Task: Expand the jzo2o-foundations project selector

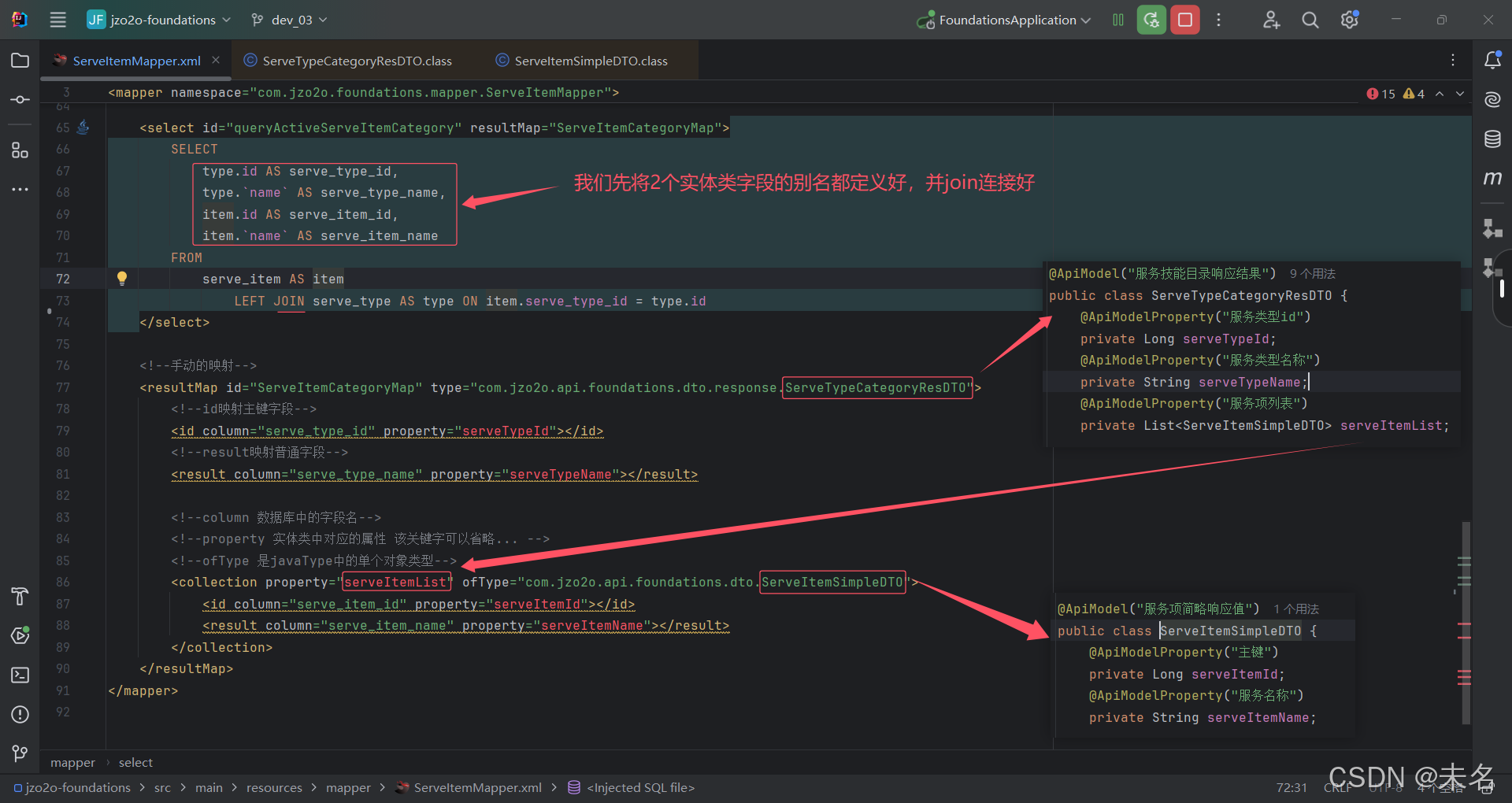Action: coord(157,20)
